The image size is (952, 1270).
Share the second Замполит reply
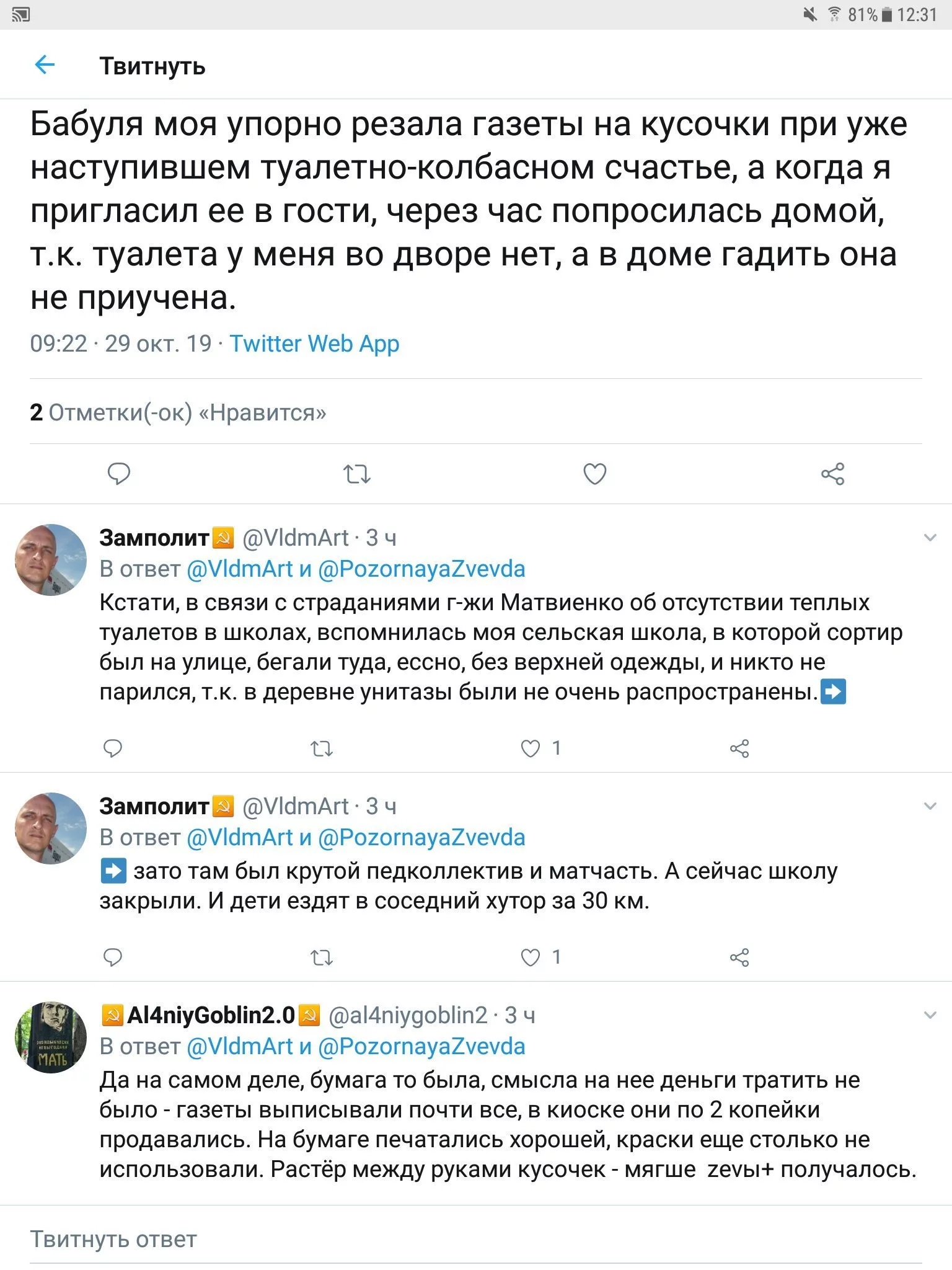739,957
